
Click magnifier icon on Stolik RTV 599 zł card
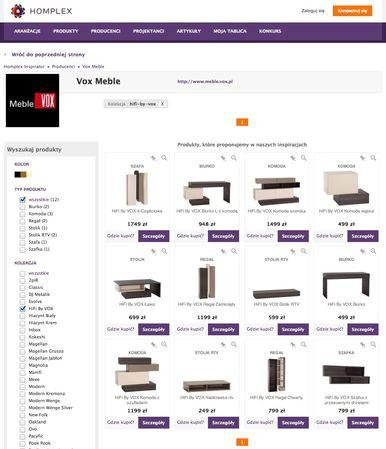pyautogui.click(x=304, y=251)
